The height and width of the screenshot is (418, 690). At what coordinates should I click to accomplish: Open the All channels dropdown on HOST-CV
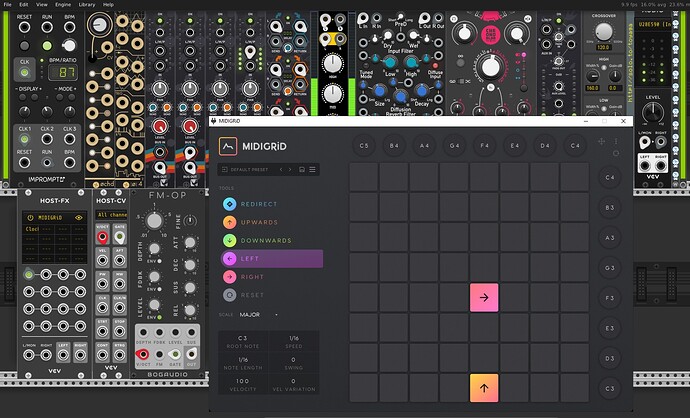click(113, 215)
